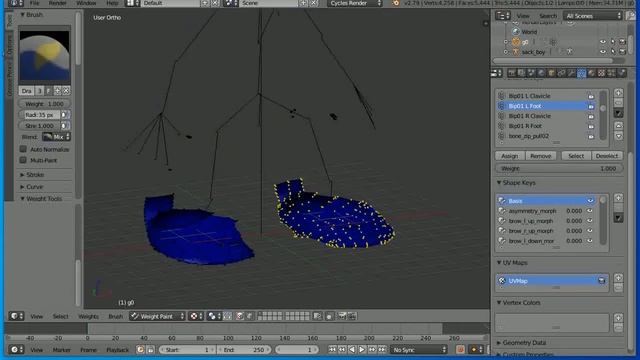Remove the active vertex group
Image resolution: width=640 pixels, height=360 pixels.
tap(618, 102)
